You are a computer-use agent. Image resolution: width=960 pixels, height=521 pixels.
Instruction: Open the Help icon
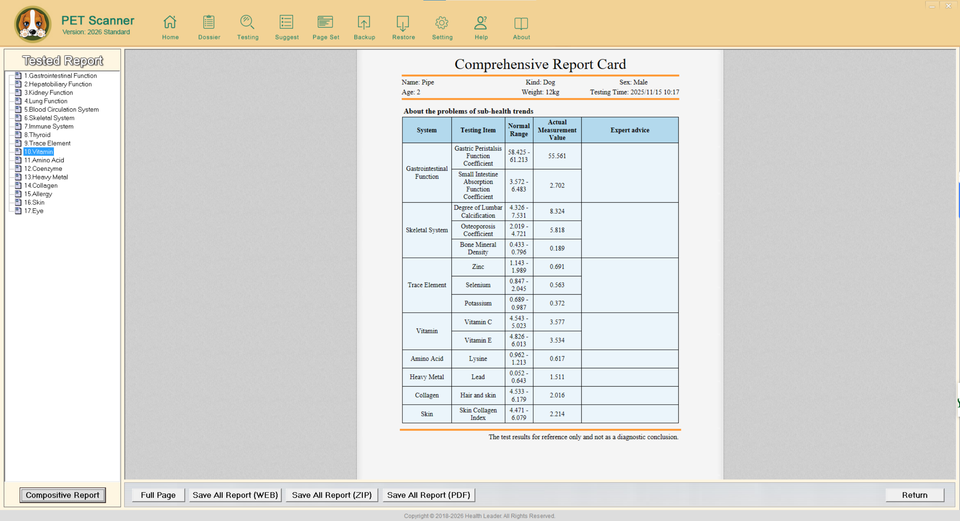click(x=481, y=28)
